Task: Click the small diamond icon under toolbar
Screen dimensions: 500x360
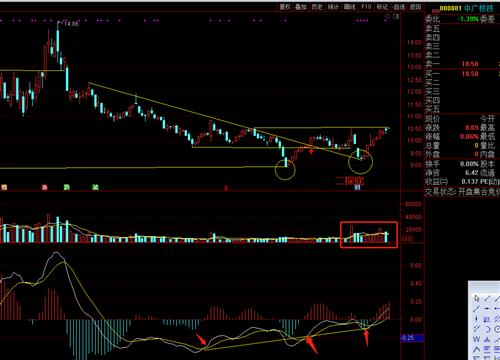Action: coord(387,16)
